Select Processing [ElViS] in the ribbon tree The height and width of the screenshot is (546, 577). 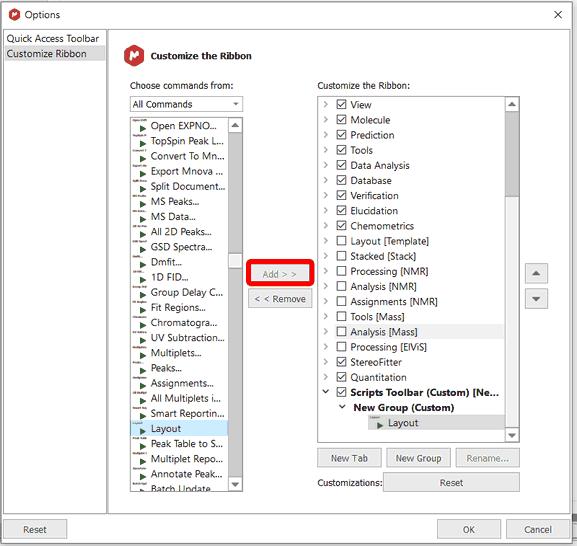pos(388,347)
